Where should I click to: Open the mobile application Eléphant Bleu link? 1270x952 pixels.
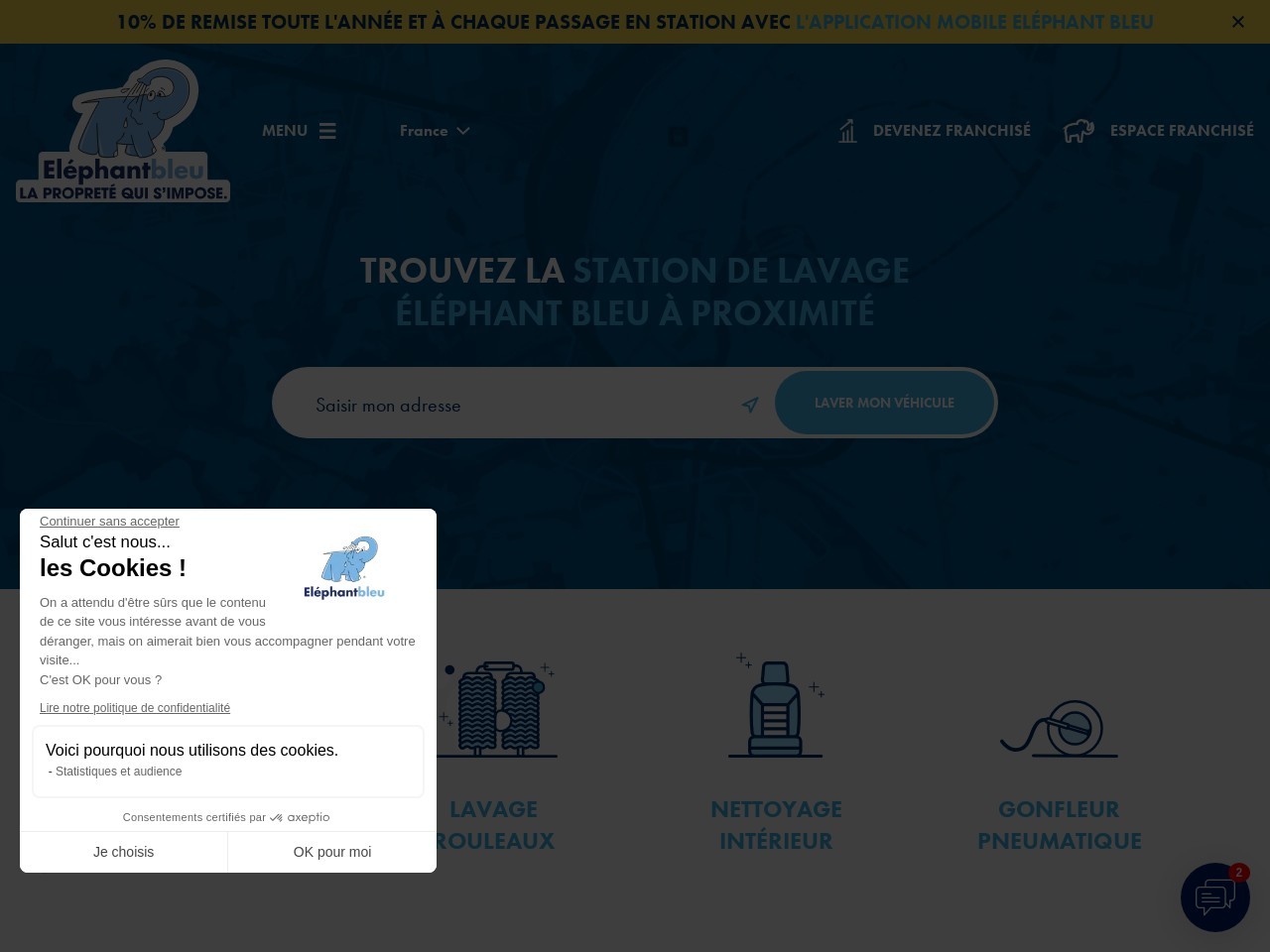point(974,22)
